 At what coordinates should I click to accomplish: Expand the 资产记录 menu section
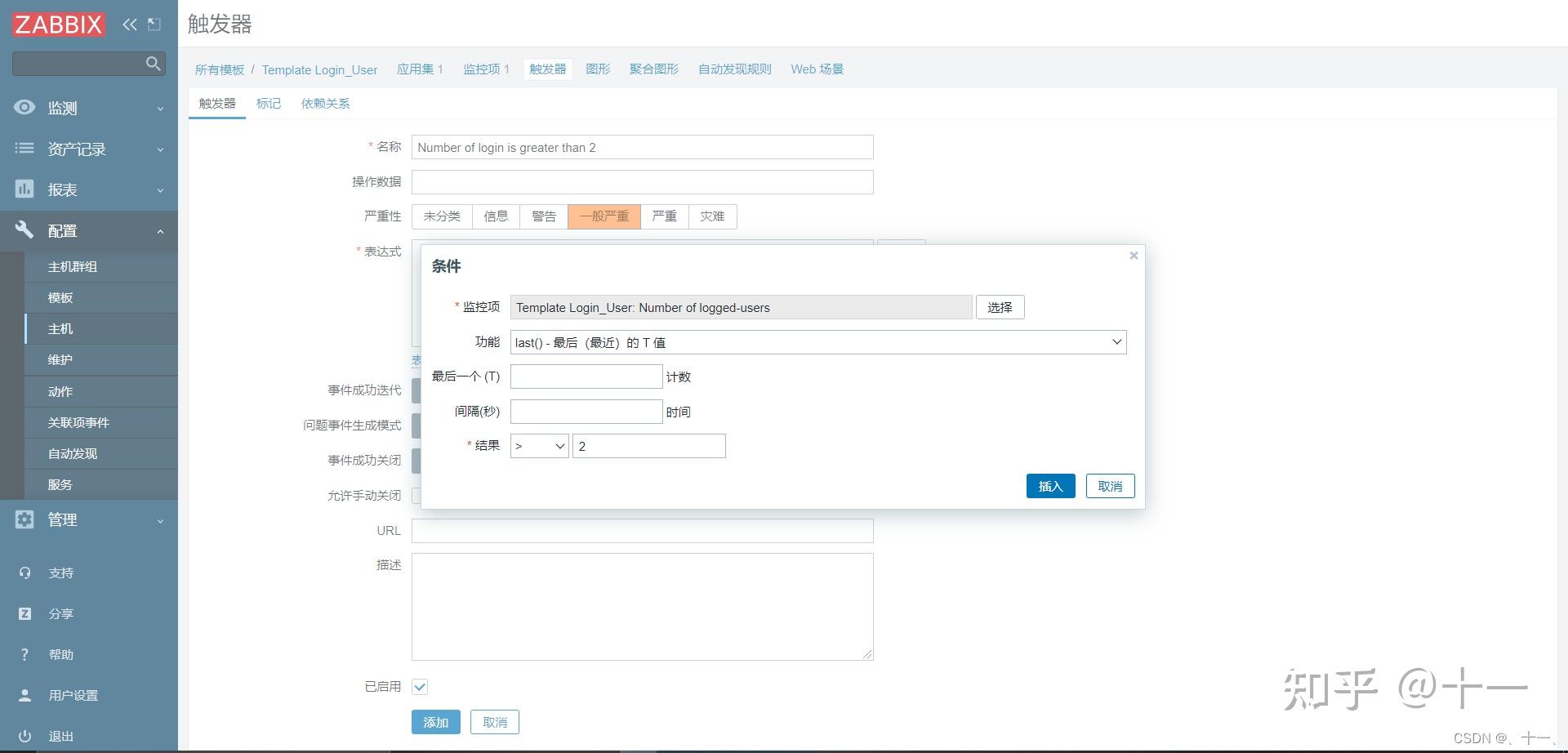pos(160,149)
